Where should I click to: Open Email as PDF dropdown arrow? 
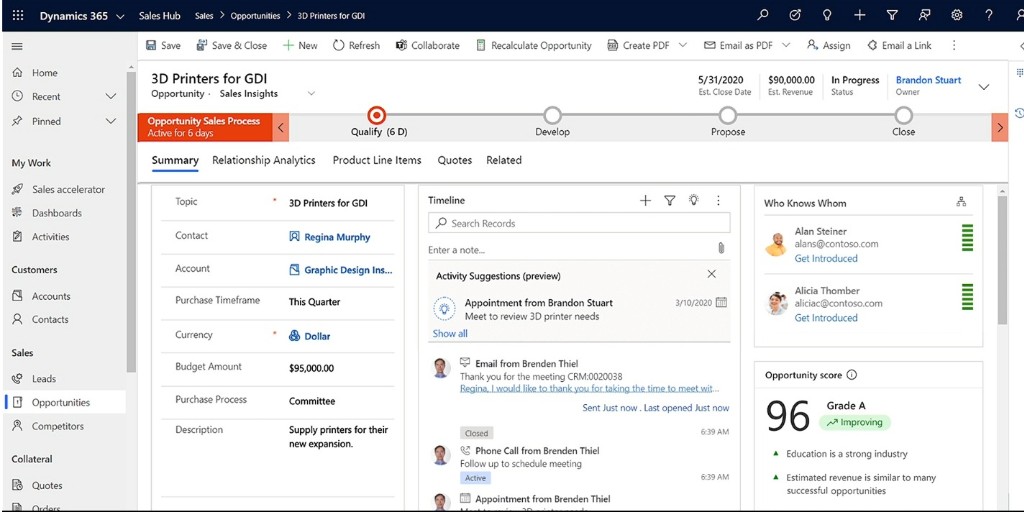(x=786, y=45)
